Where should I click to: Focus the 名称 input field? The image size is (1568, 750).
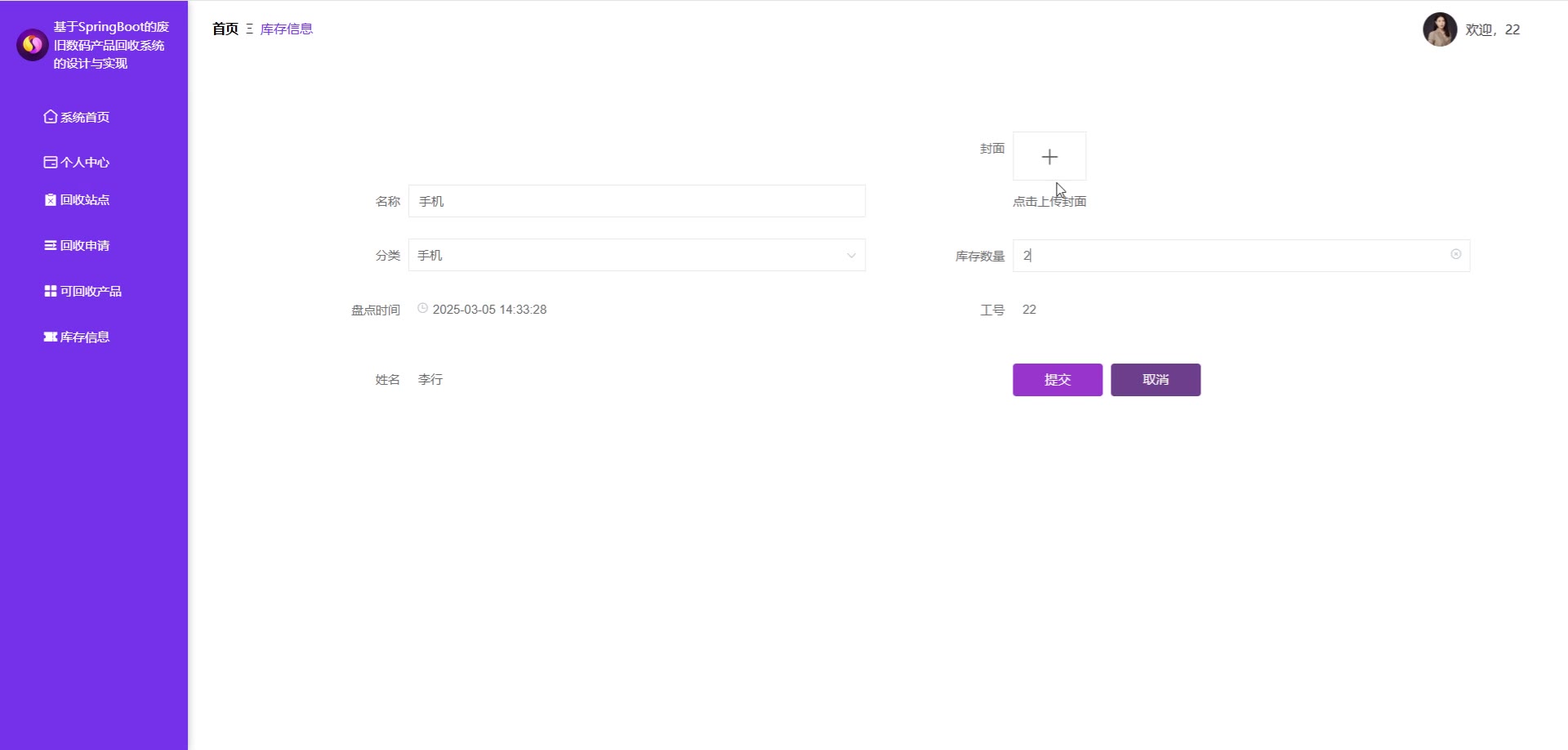tap(637, 201)
